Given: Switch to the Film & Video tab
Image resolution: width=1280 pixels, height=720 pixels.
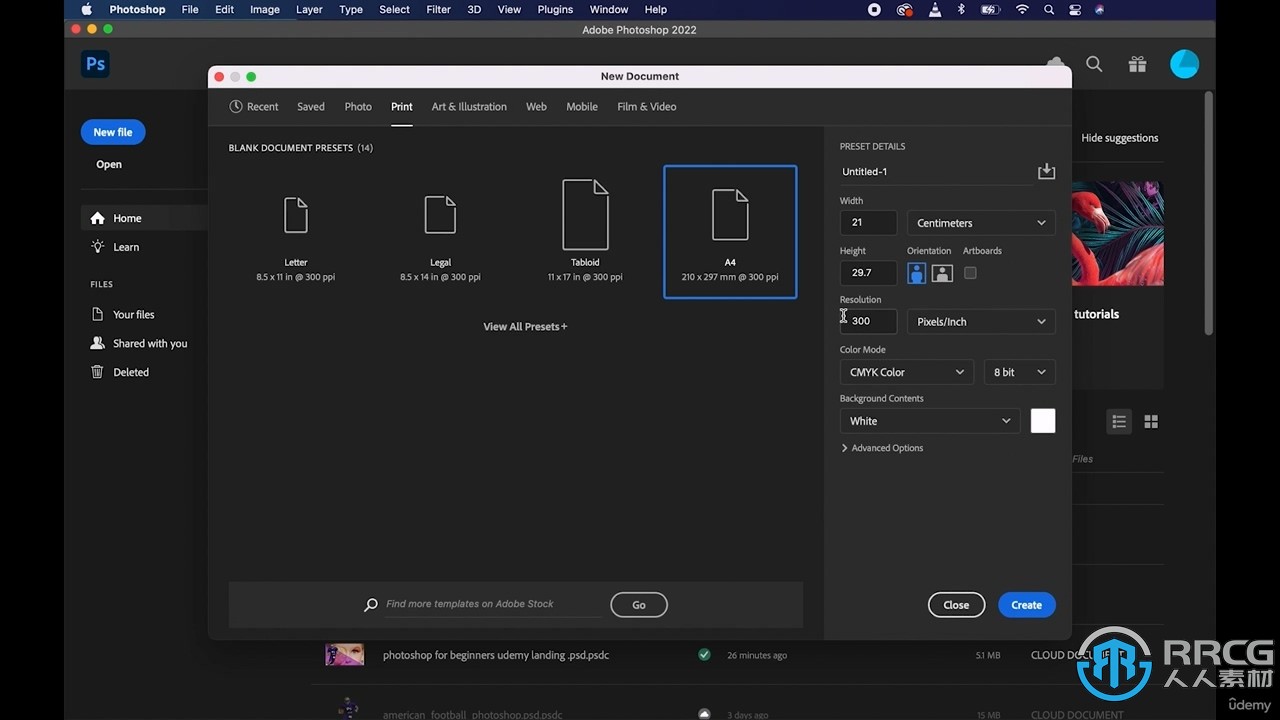Looking at the screenshot, I should tap(647, 106).
